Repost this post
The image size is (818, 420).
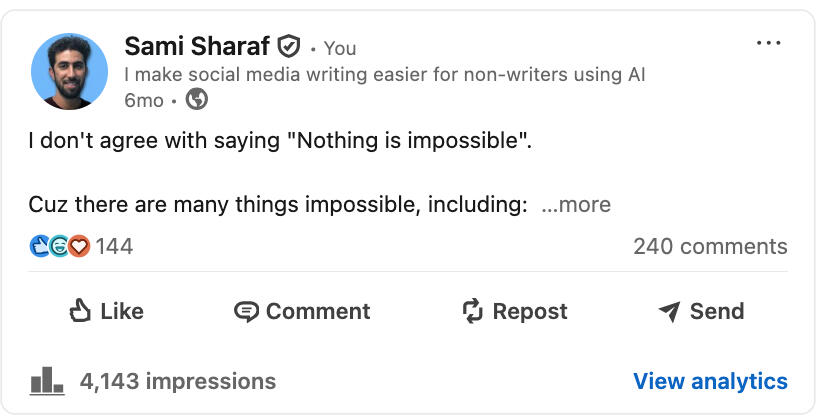[x=514, y=311]
